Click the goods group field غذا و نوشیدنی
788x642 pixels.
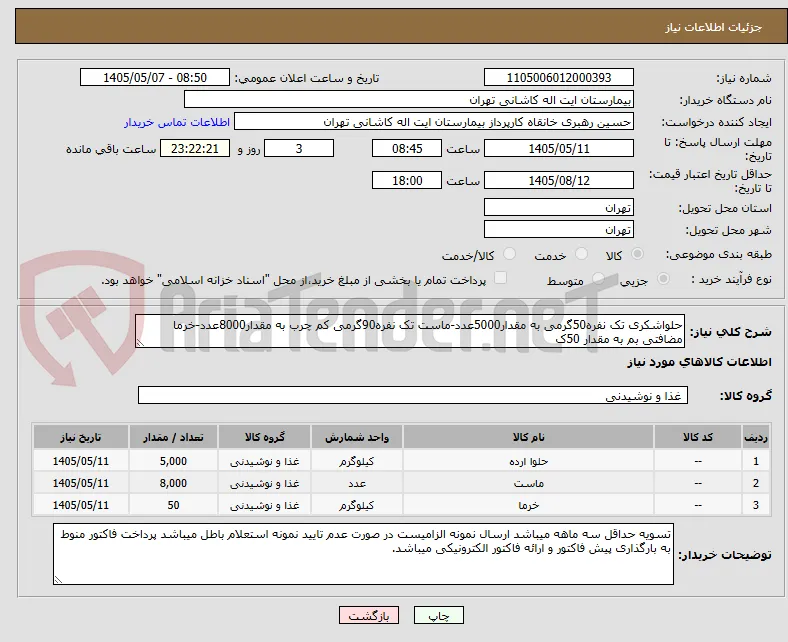pos(413,396)
